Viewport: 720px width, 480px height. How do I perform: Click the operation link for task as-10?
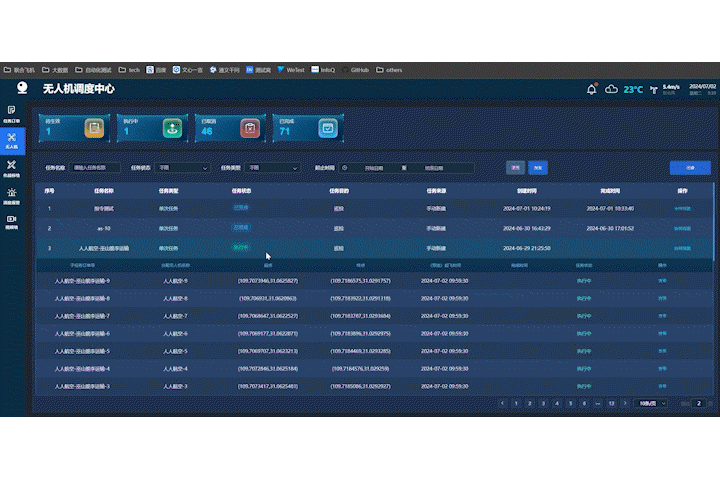tap(682, 228)
